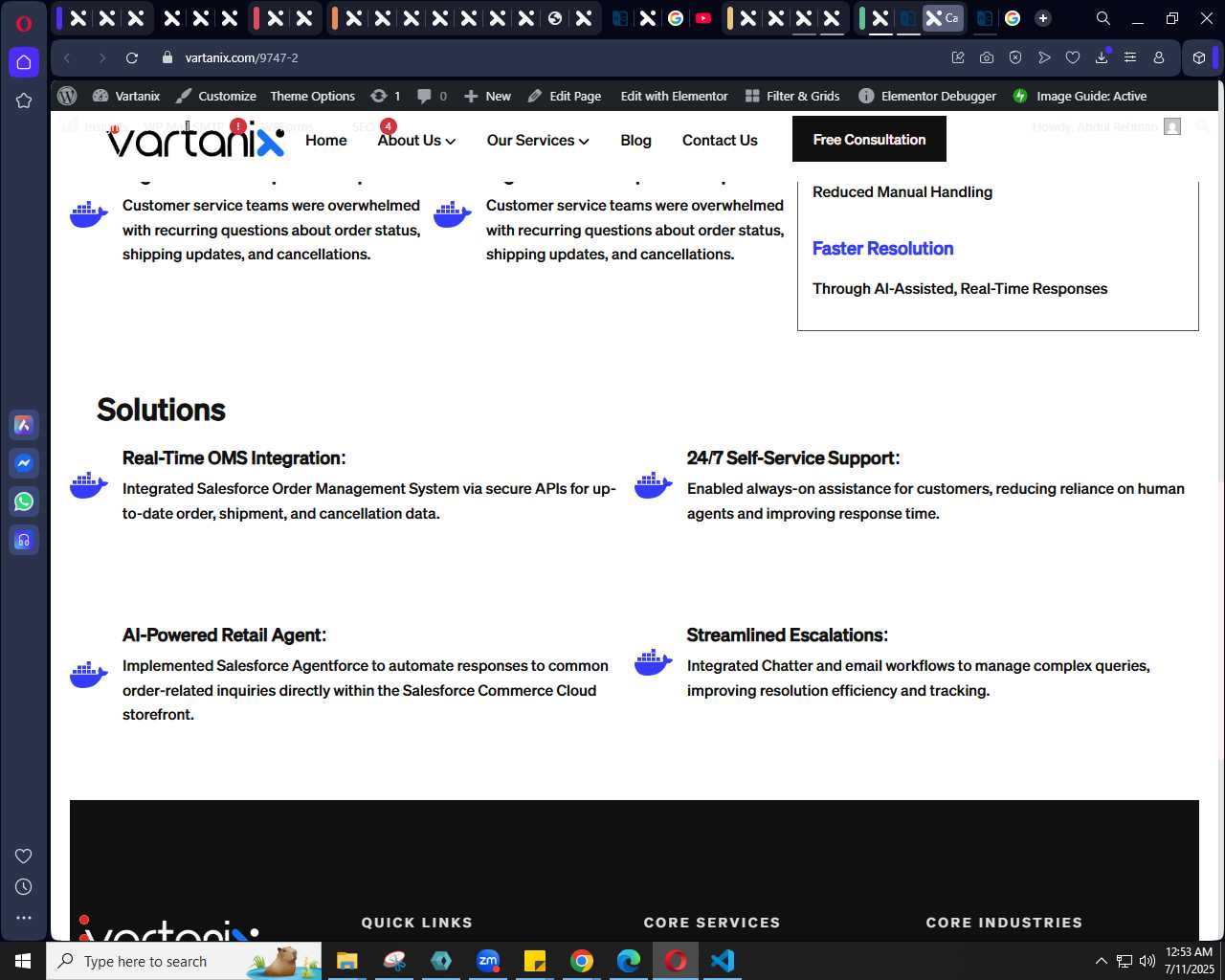Open Zoom from the taskbar

488,961
